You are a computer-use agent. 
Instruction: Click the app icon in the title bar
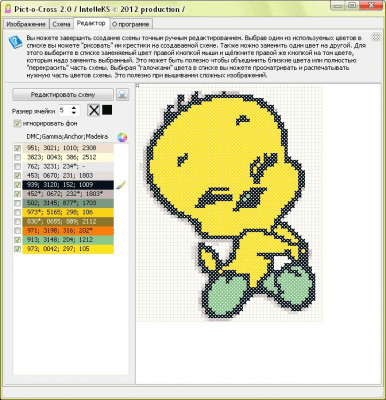7,9
